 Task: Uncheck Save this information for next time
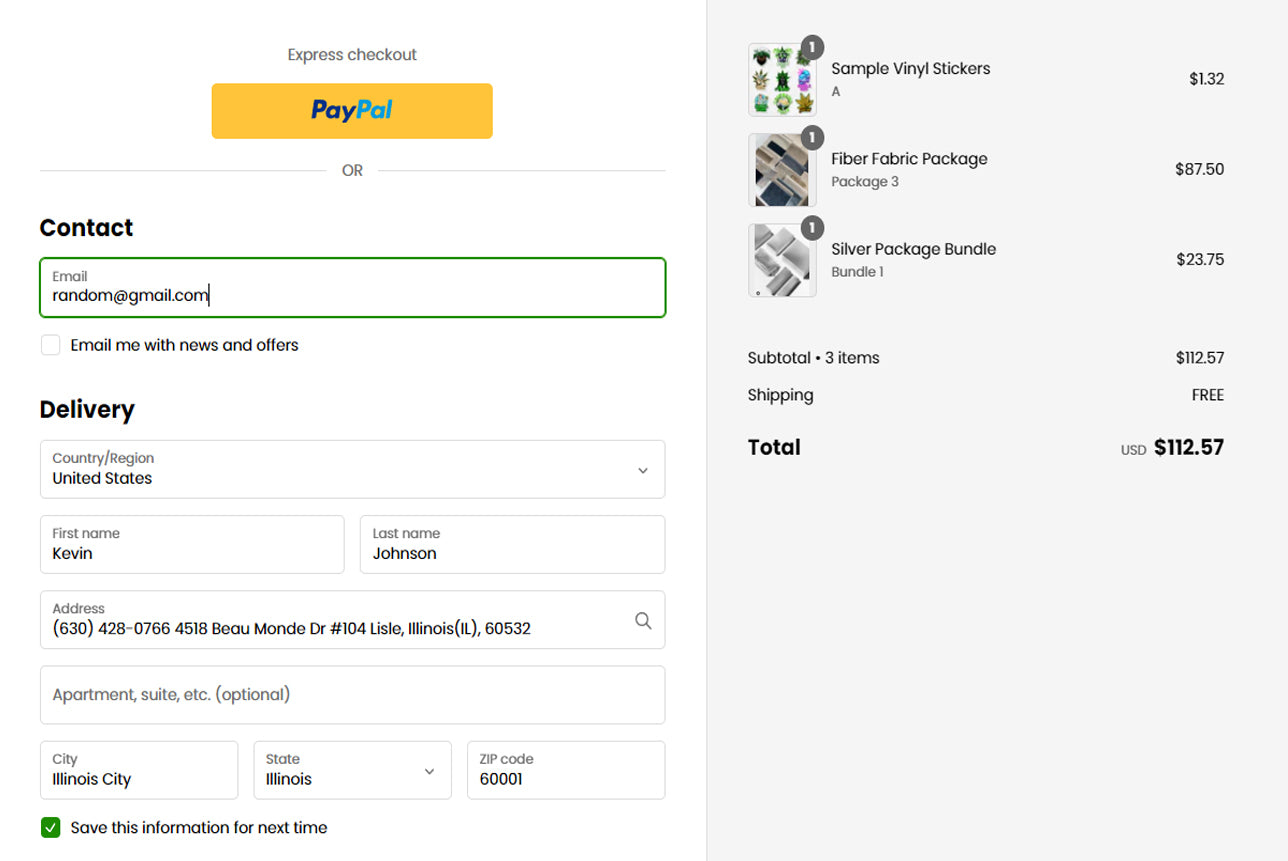[51, 828]
